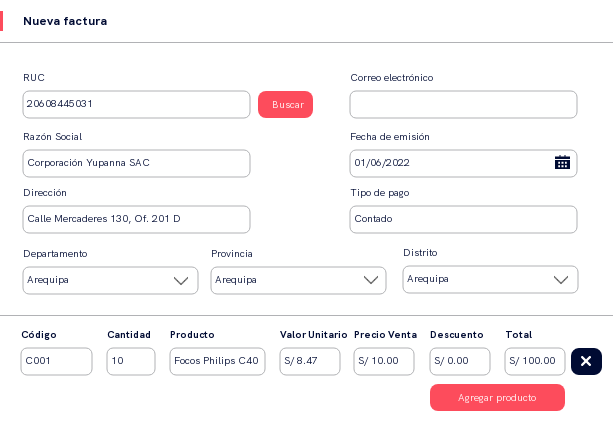Remove product row with X button

pos(586,361)
